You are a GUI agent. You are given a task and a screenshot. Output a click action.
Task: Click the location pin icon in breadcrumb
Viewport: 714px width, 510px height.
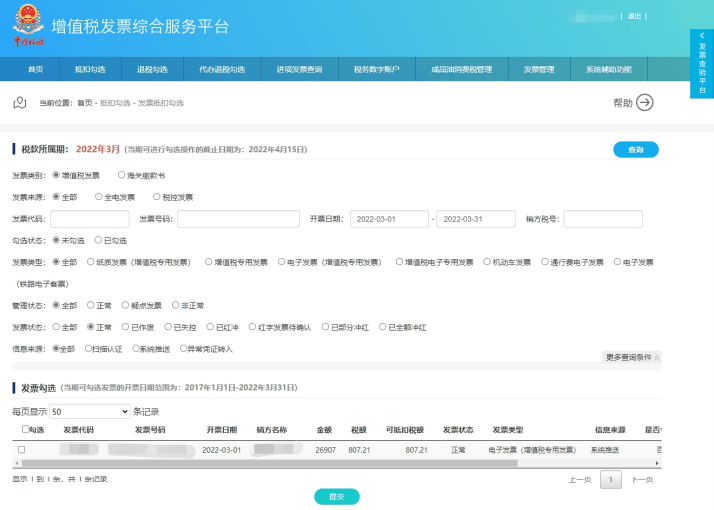click(18, 102)
